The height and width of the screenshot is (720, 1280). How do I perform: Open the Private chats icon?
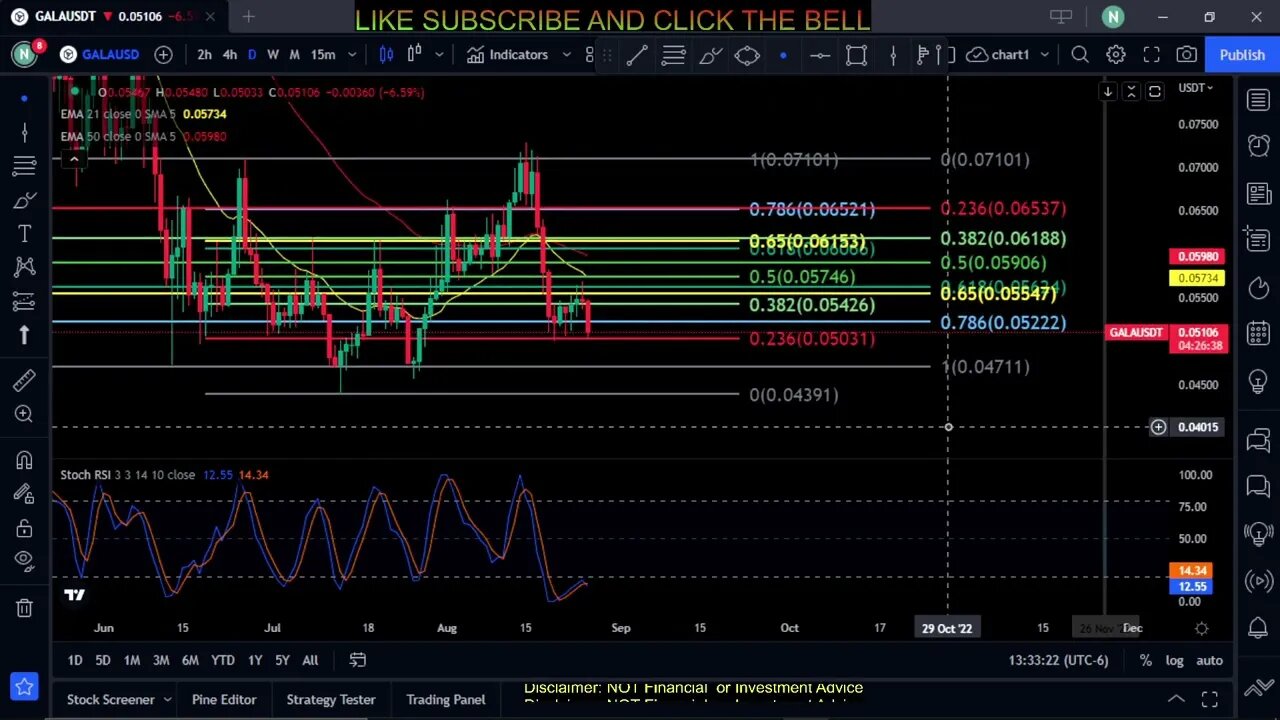pos(1258,487)
